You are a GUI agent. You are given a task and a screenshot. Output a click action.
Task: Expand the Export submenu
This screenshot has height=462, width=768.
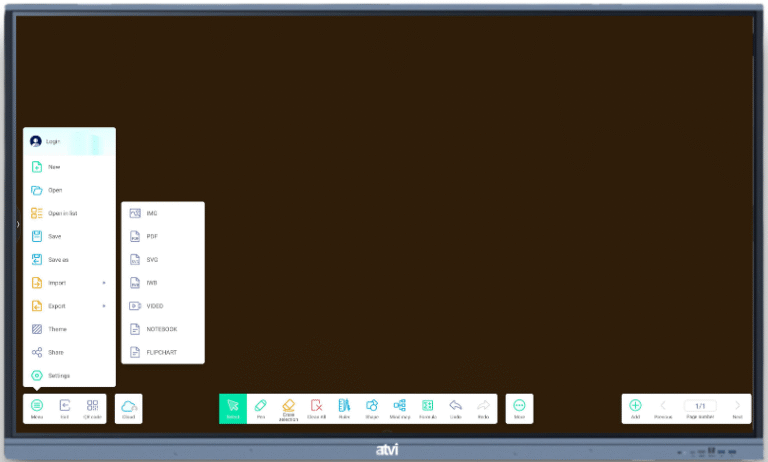pos(69,306)
